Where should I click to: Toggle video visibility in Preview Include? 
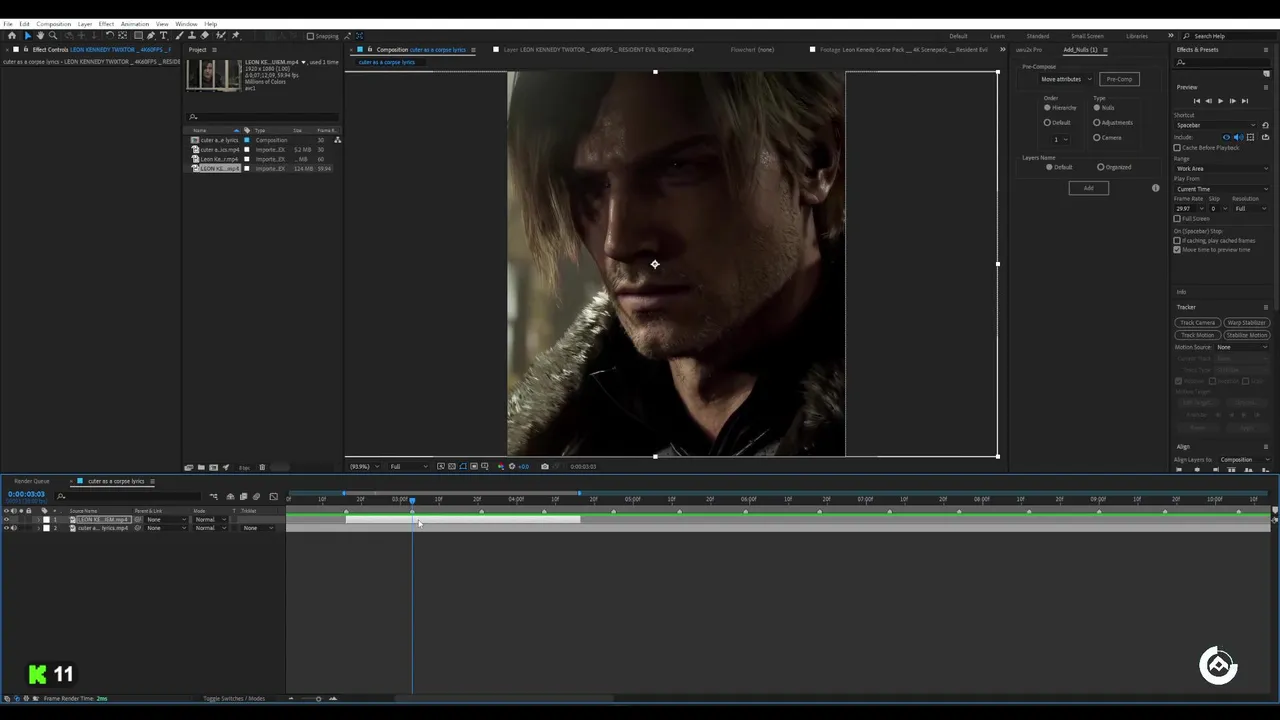1227,137
